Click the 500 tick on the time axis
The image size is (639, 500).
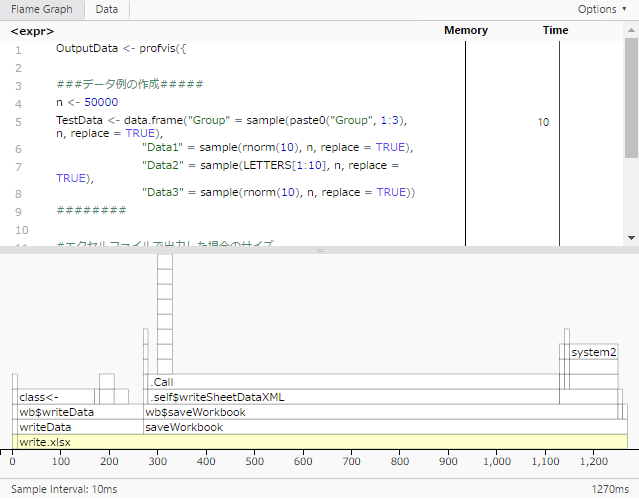[x=254, y=461]
